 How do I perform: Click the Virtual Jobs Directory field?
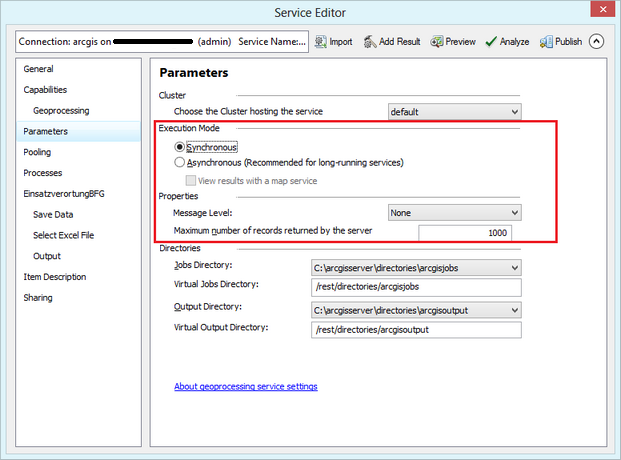416,287
